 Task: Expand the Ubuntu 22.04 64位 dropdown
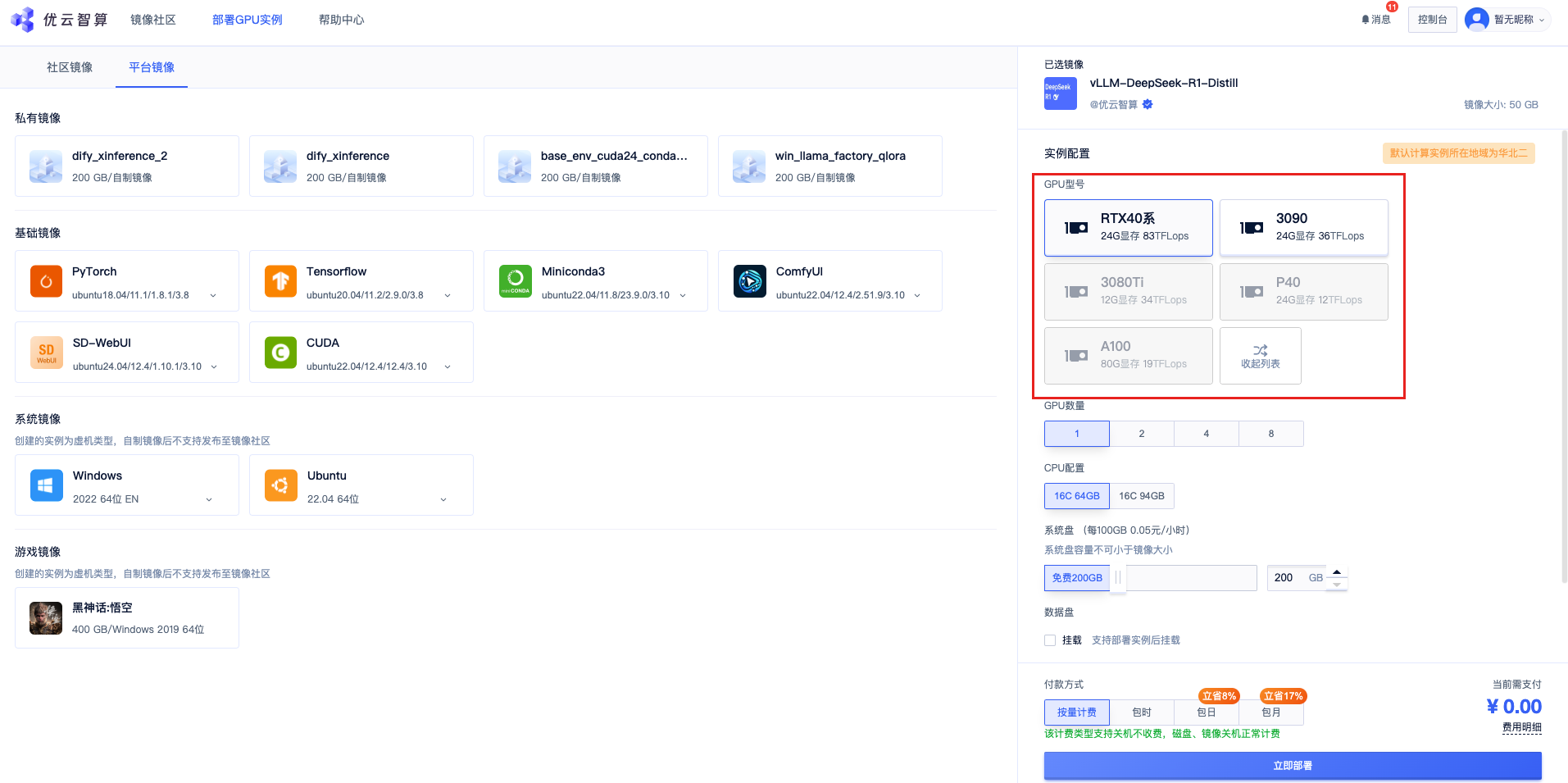pyautogui.click(x=443, y=499)
